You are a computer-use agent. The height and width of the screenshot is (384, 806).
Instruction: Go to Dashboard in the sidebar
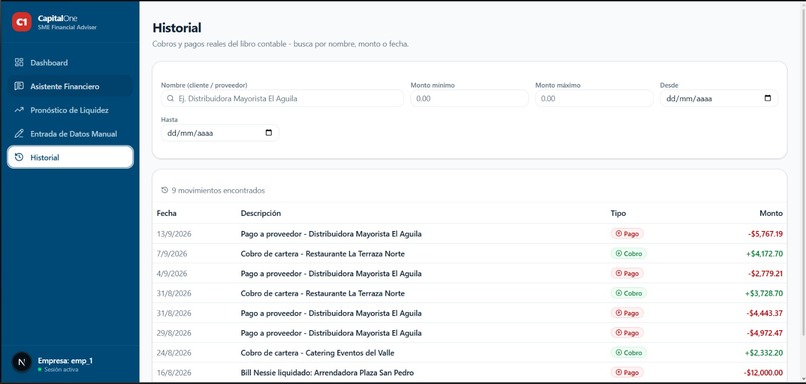[70, 62]
